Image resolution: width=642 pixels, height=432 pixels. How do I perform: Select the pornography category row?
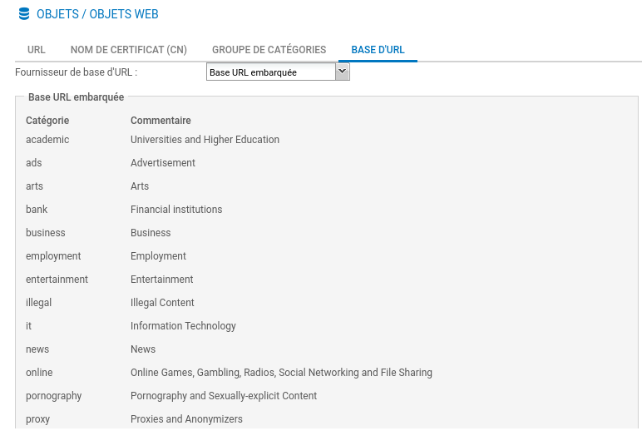(x=54, y=396)
